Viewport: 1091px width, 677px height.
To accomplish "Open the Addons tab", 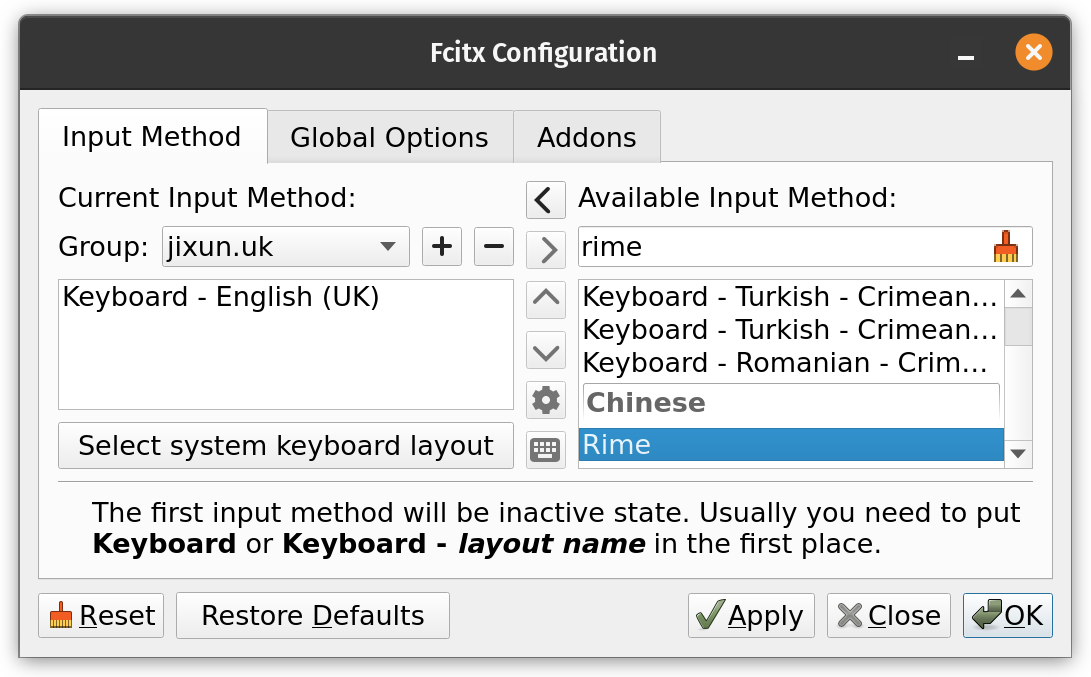I will pyautogui.click(x=586, y=137).
